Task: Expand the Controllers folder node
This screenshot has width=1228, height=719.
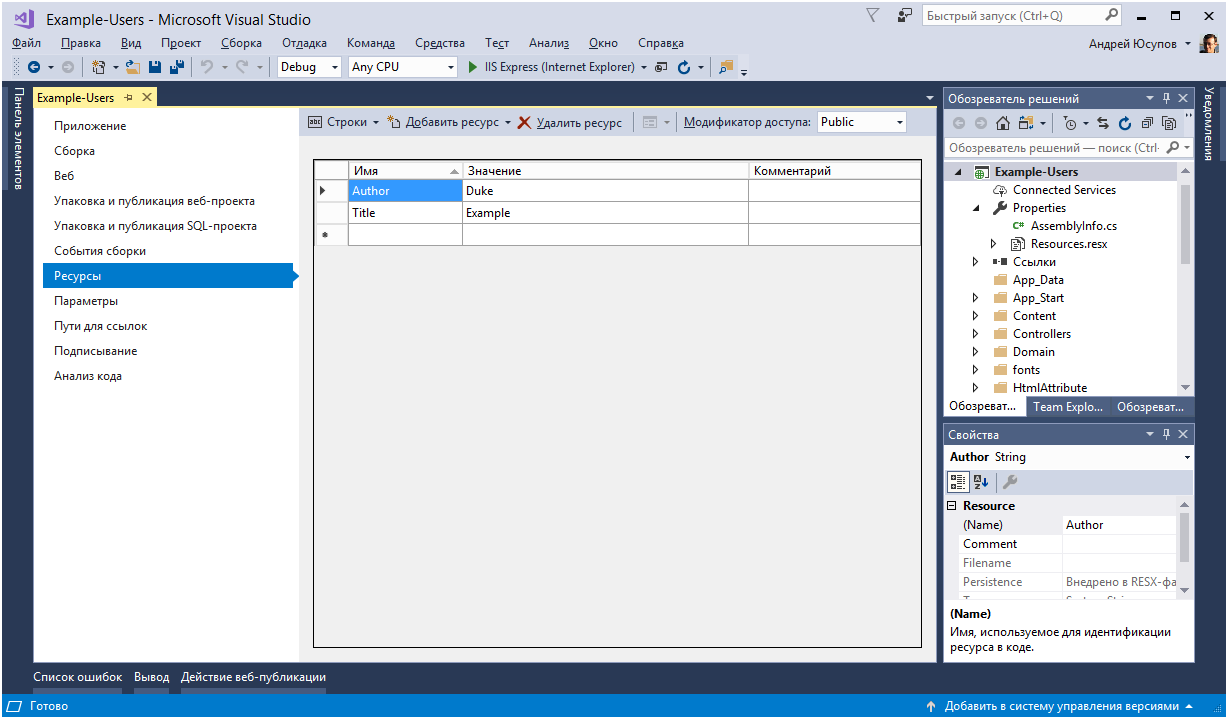Action: 976,334
